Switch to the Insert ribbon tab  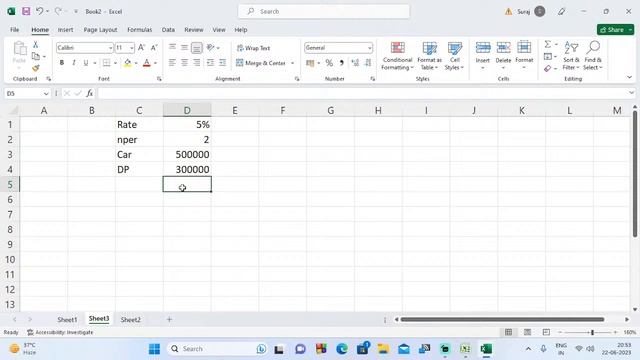point(65,30)
